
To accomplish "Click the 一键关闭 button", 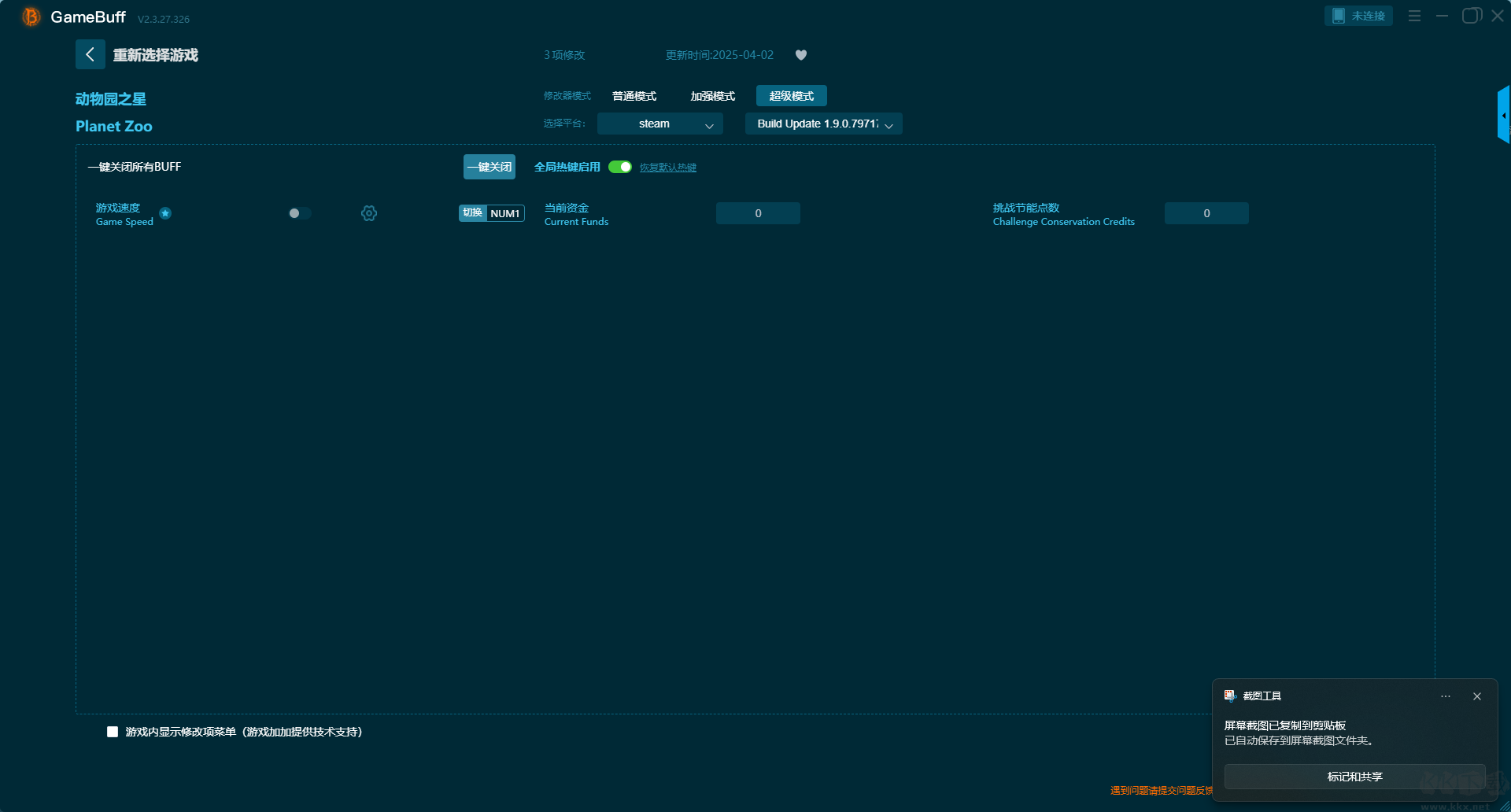I will [x=490, y=167].
